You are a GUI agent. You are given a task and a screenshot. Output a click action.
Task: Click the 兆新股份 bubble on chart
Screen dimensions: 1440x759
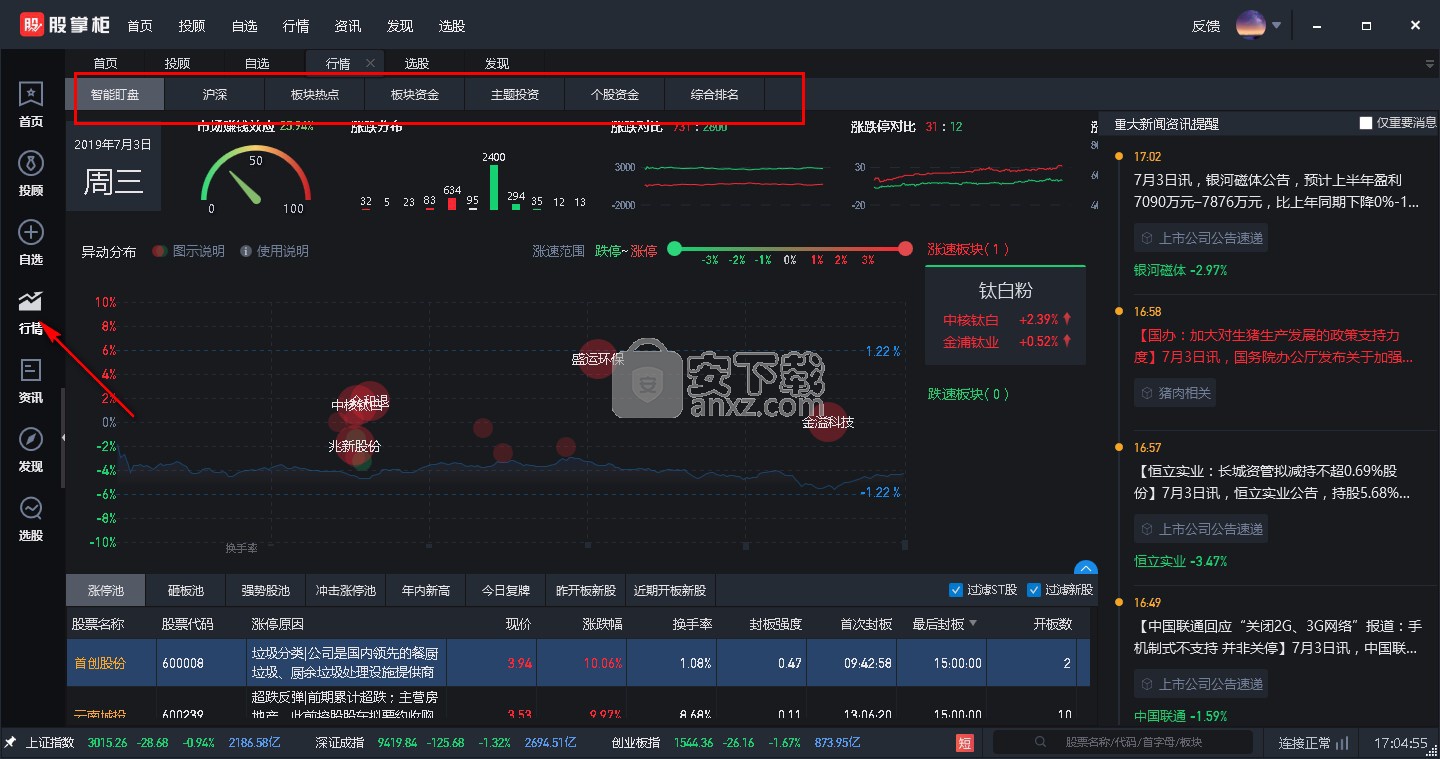click(354, 446)
